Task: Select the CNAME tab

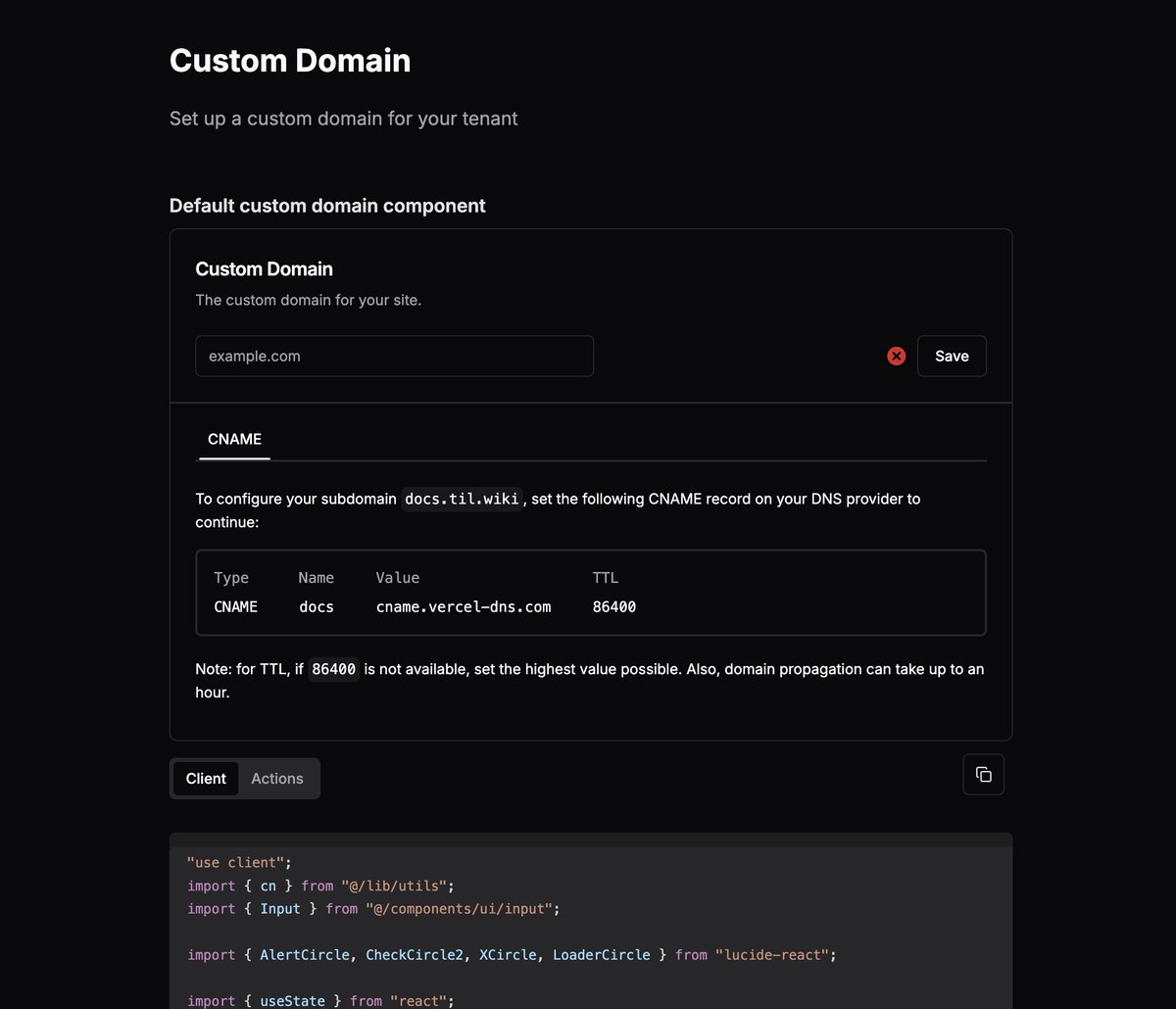Action: point(235,440)
